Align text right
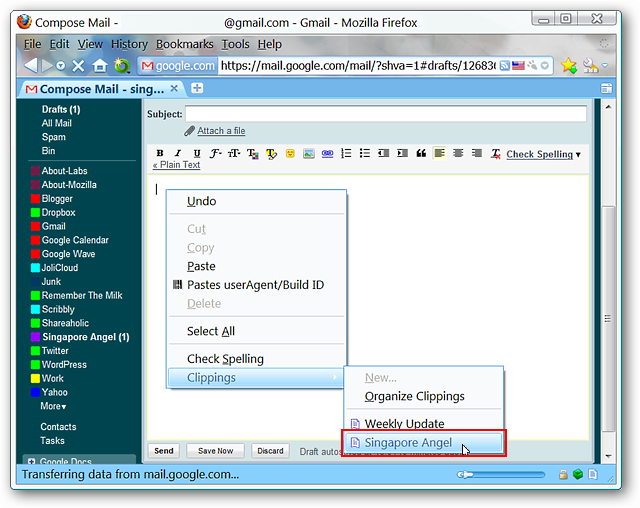The height and width of the screenshot is (508, 640). tap(477, 153)
